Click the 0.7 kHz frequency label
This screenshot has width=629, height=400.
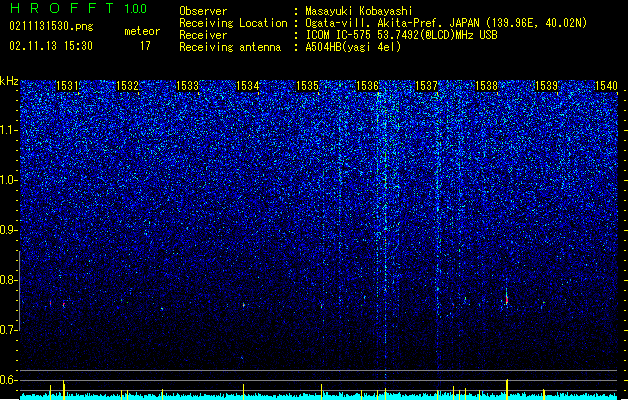pos(9,330)
